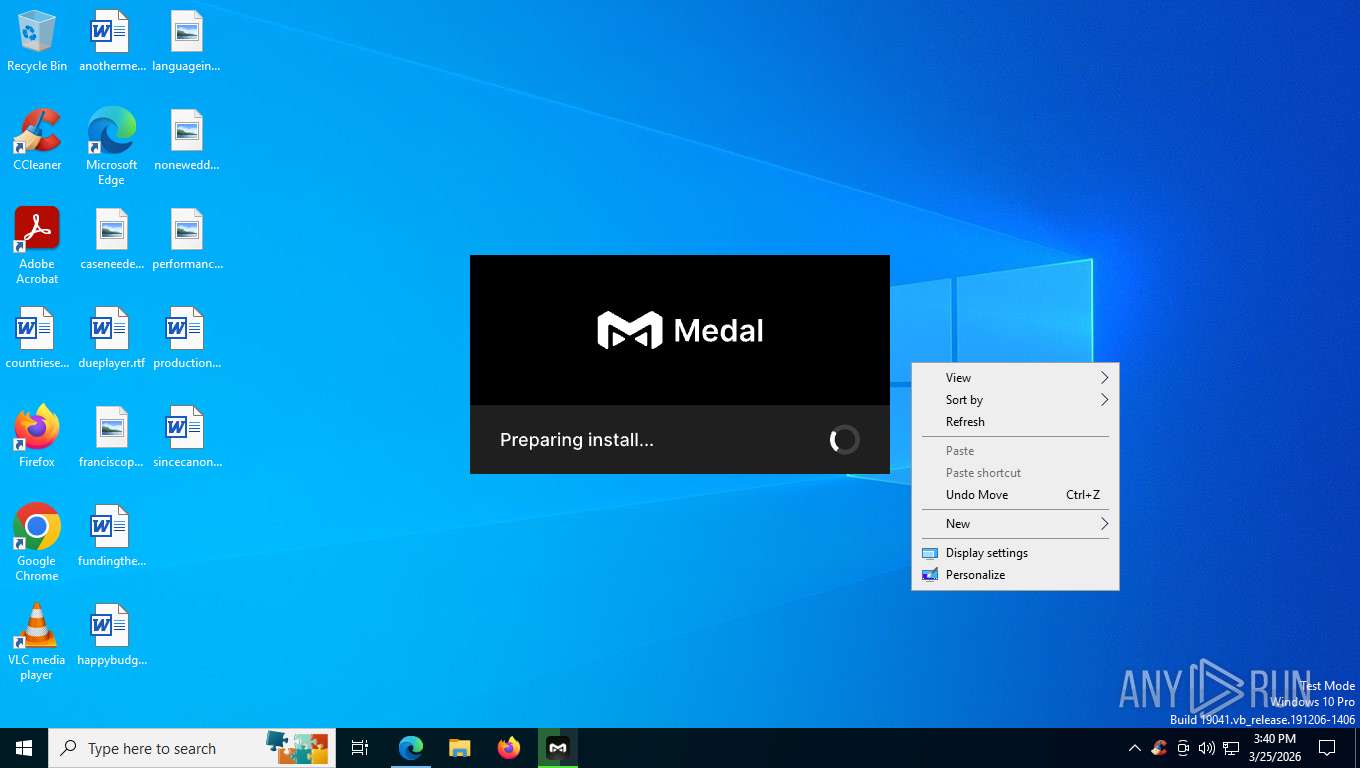Expand the View submenu in context menu
This screenshot has height=768, width=1360.
(x=1015, y=378)
